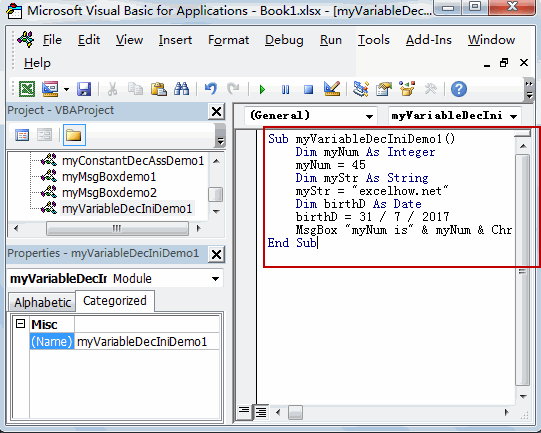Click the (Name) property value field
Viewport: 541px width, 433px height.
tap(147, 342)
